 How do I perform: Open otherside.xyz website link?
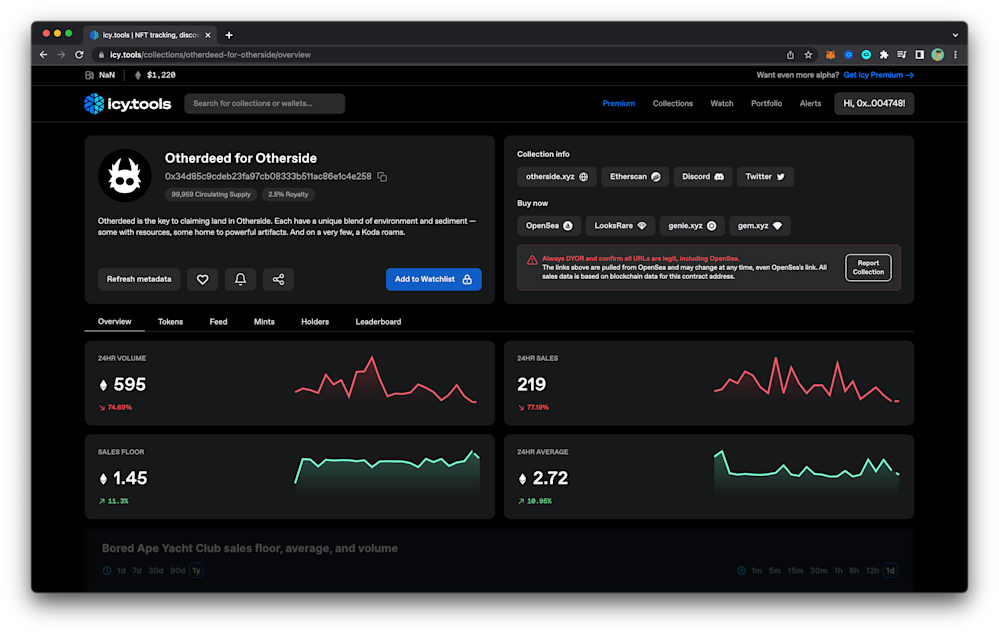(556, 177)
